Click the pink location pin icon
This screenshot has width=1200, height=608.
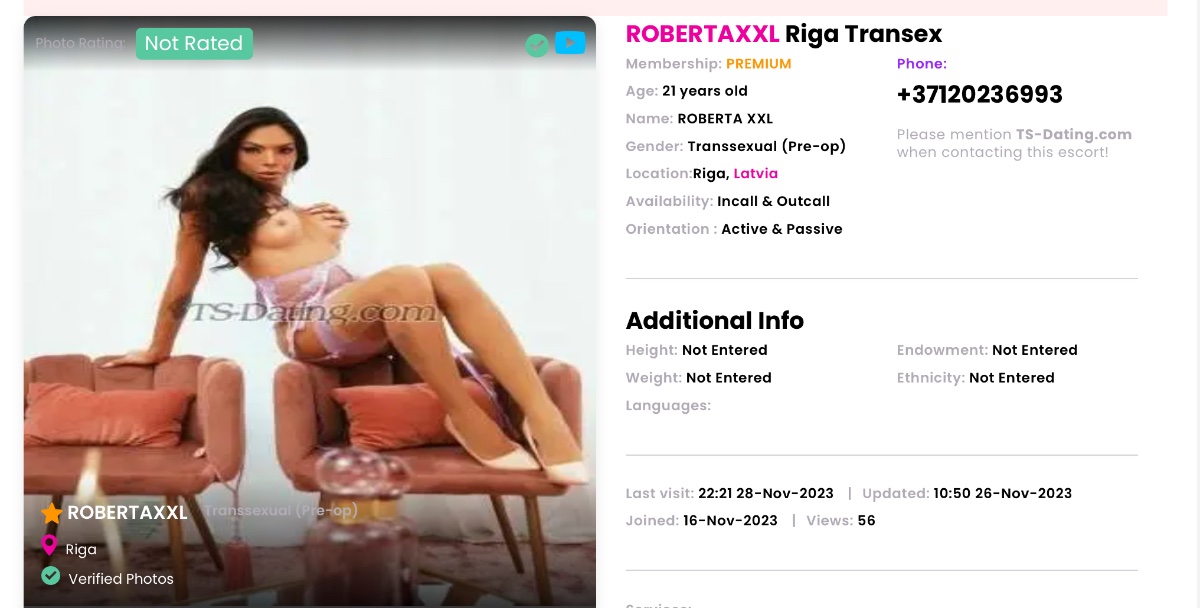[49, 545]
